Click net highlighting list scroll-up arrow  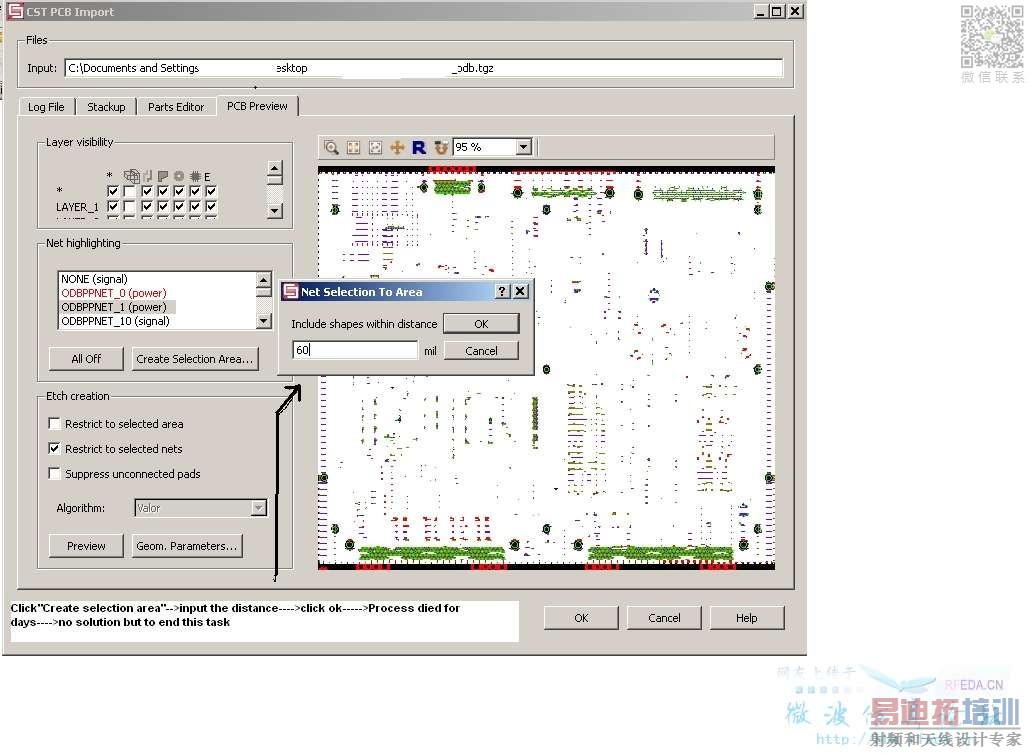pyautogui.click(x=263, y=279)
